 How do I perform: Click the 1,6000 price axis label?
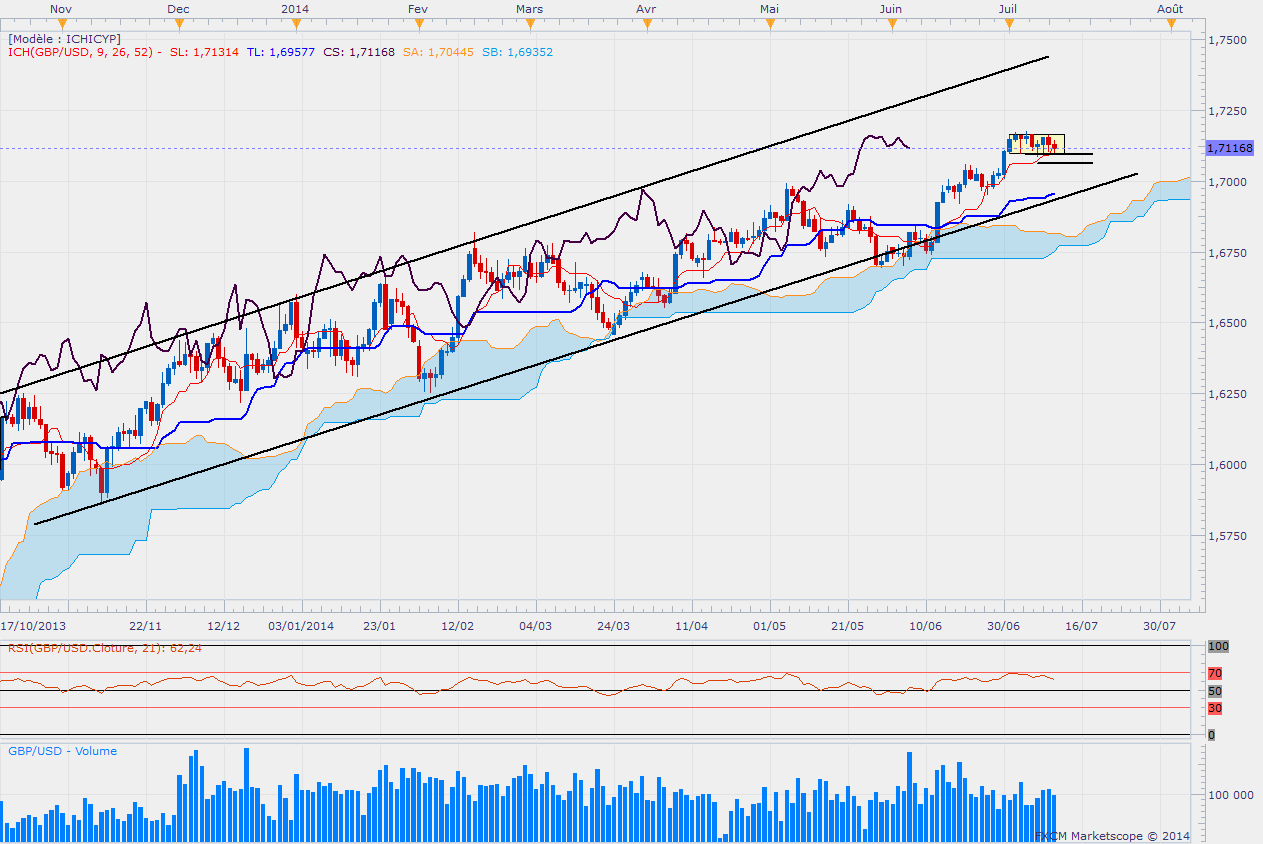click(1226, 465)
